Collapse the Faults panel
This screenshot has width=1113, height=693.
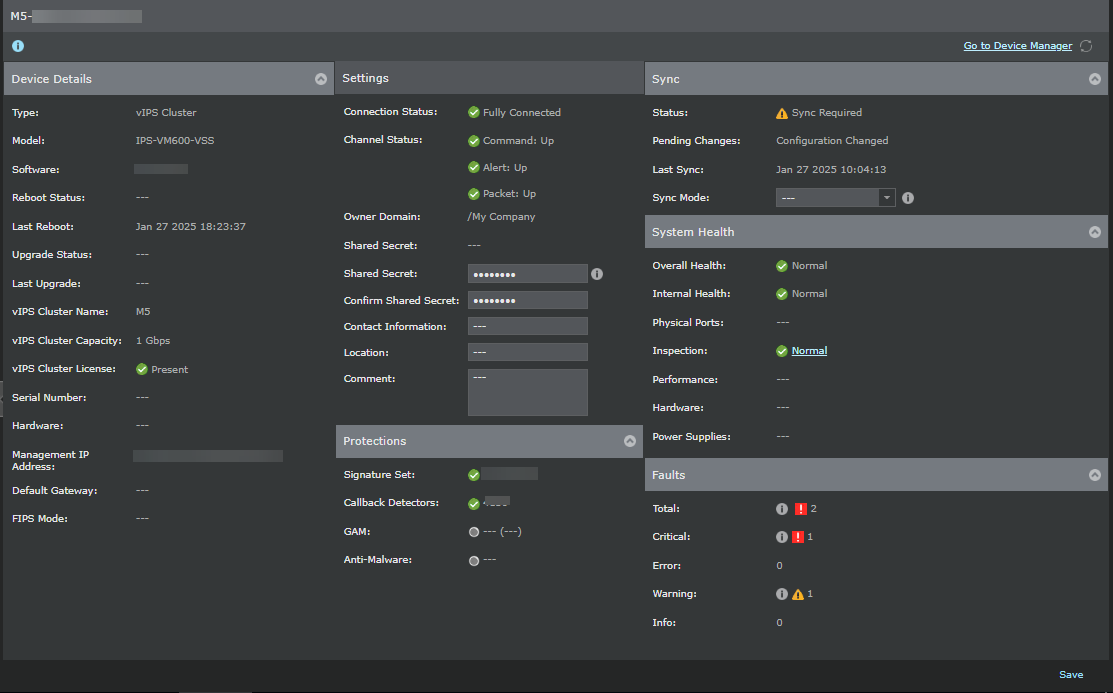pyautogui.click(x=1095, y=475)
